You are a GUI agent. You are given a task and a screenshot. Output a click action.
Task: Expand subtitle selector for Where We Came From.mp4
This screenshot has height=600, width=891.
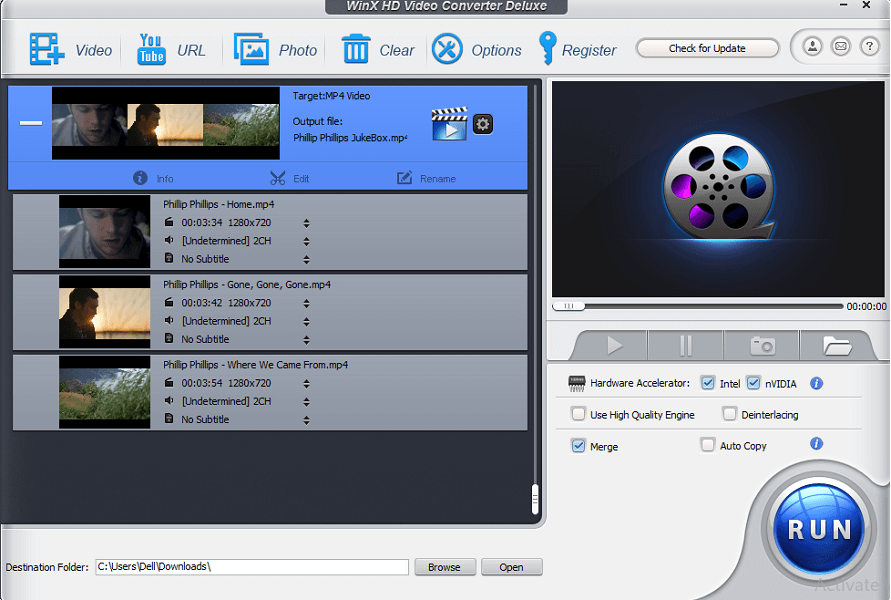306,420
